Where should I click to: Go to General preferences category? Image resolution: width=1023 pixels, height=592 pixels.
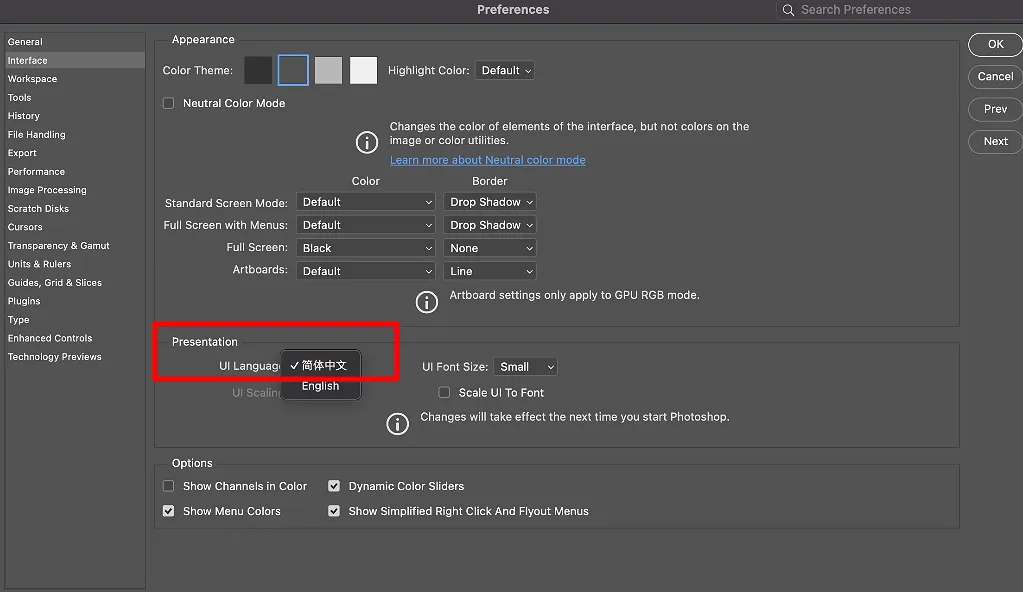click(x=75, y=42)
